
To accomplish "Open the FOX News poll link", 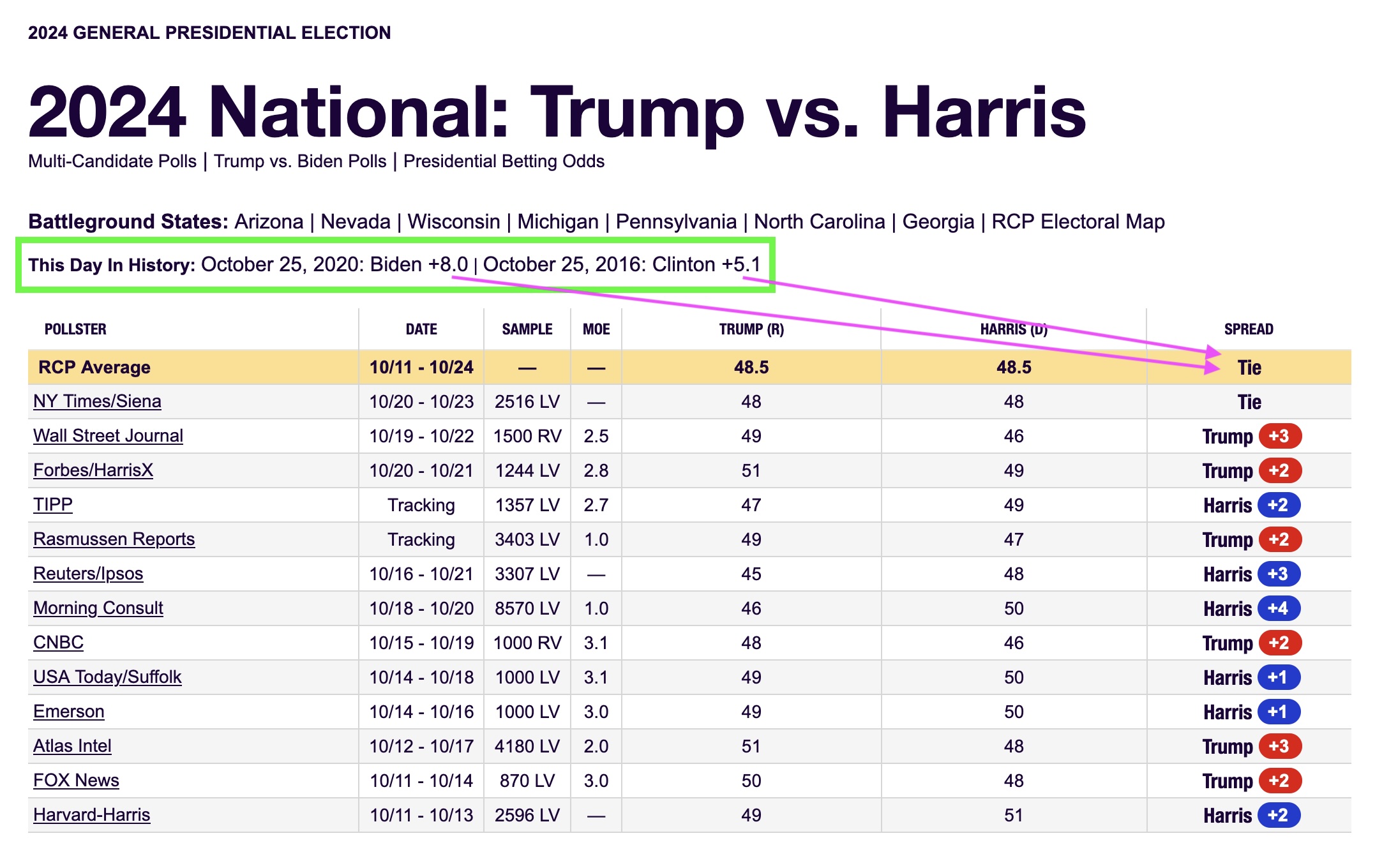I will (76, 781).
